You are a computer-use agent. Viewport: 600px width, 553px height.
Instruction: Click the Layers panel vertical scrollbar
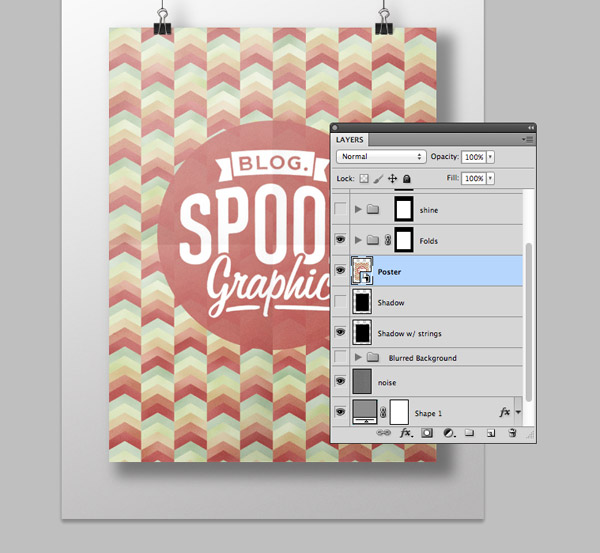click(x=529, y=322)
